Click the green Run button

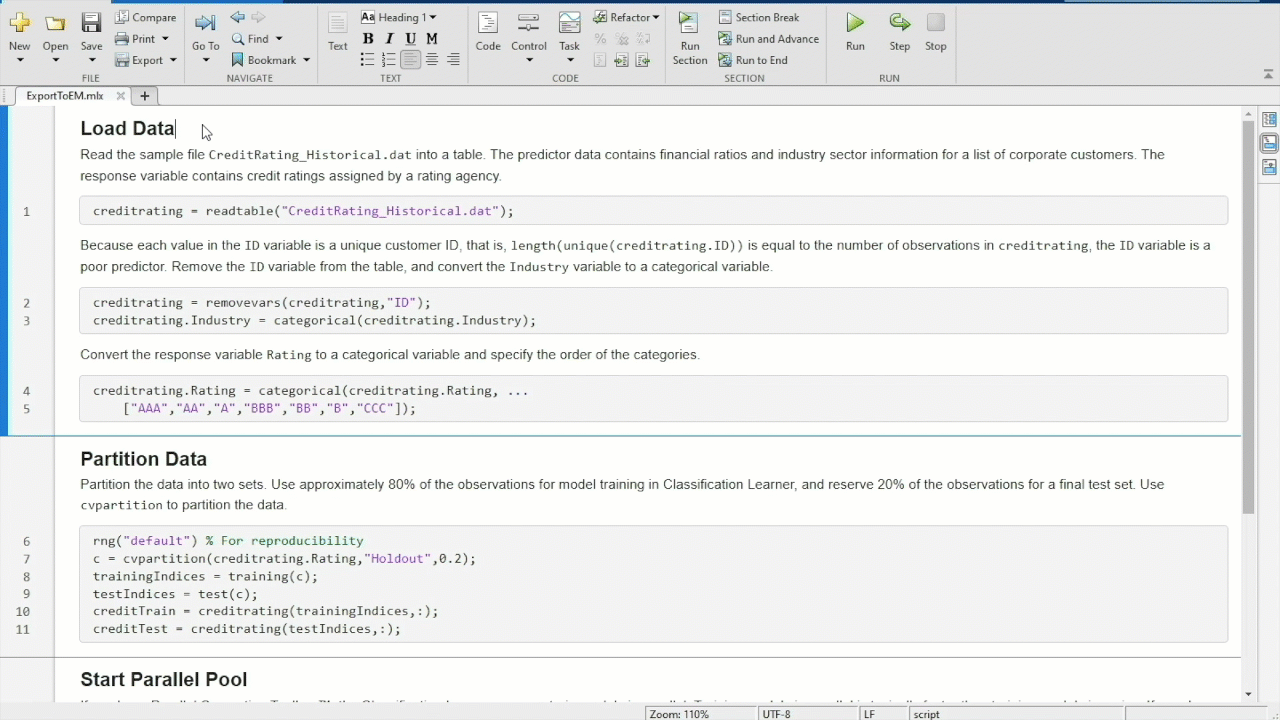point(855,29)
